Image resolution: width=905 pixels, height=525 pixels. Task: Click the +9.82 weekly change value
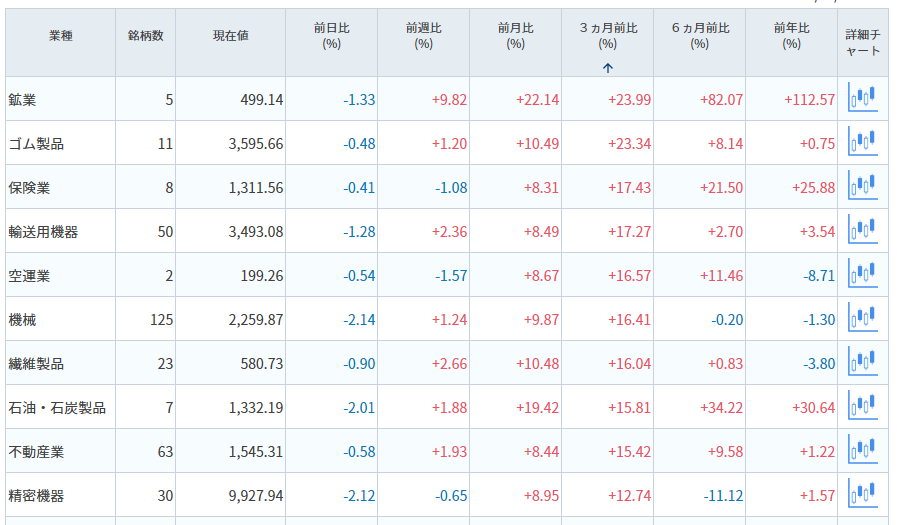[449, 100]
